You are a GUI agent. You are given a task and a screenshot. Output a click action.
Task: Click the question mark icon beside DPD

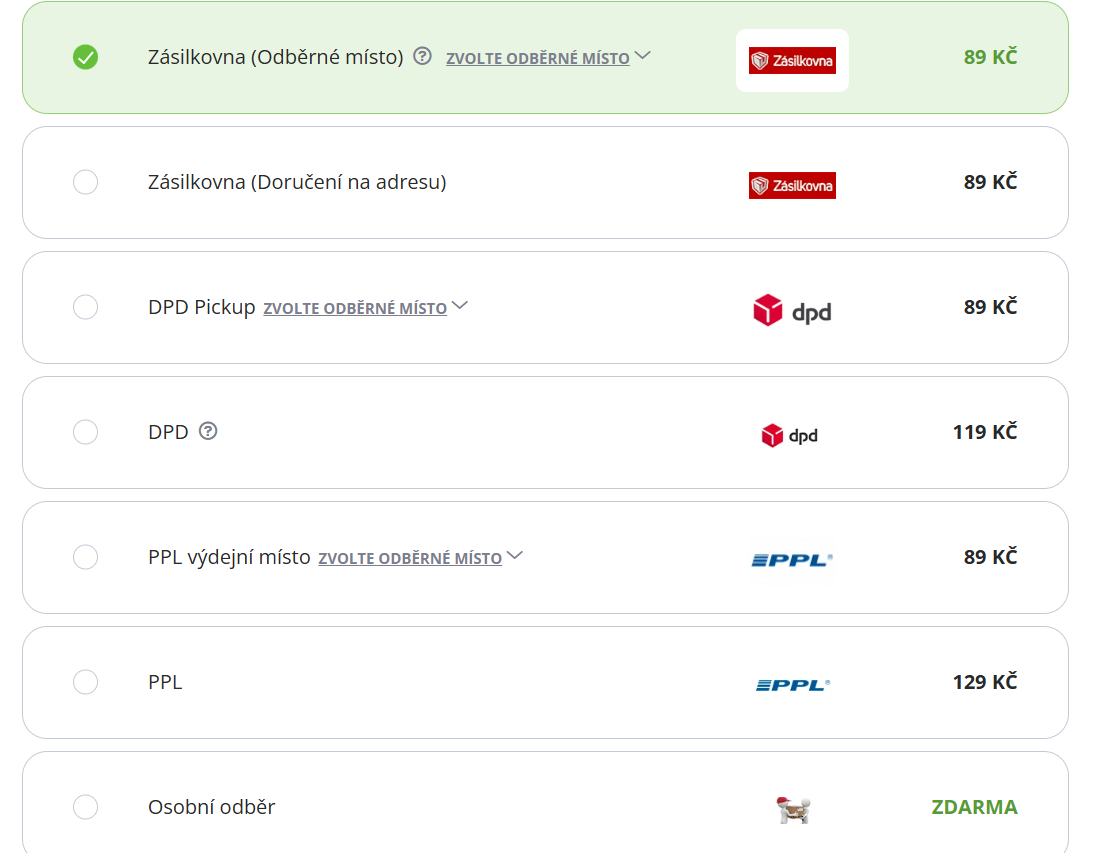(207, 432)
